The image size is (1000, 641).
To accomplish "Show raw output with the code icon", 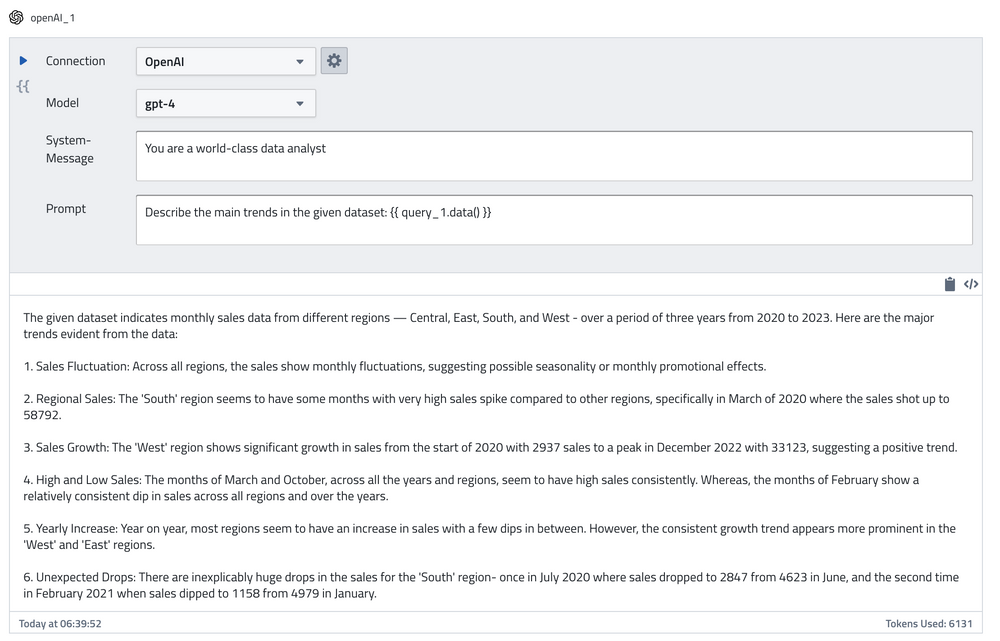I will 971,285.
